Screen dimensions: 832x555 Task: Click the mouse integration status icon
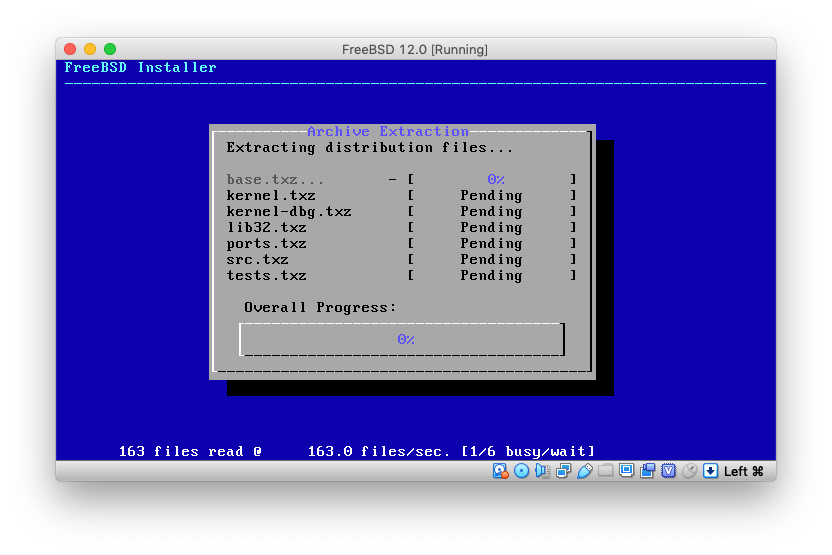coord(689,471)
